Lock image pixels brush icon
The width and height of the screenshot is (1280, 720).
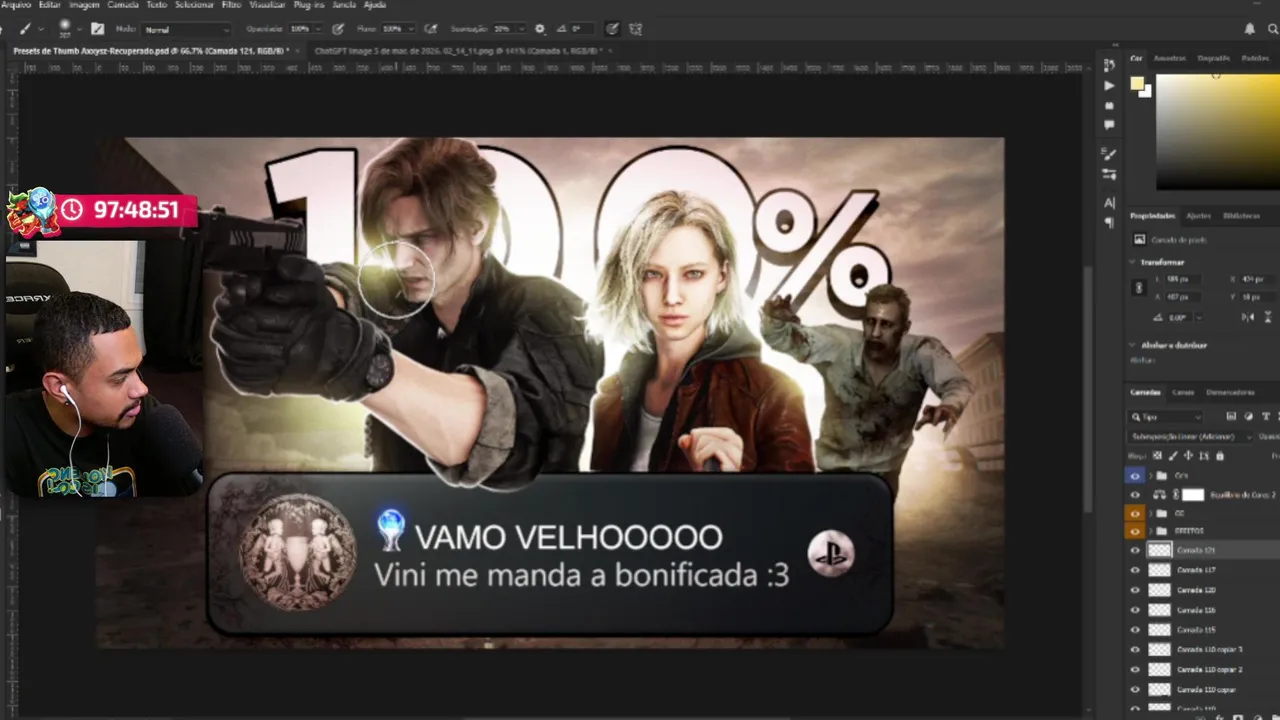[1174, 456]
